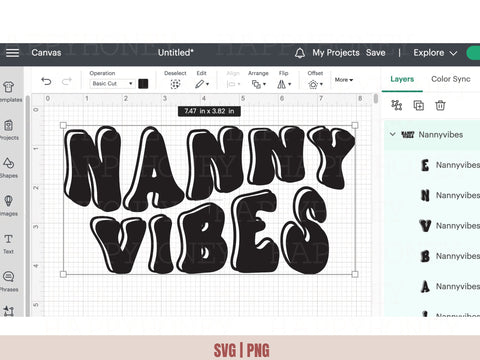
Task: Open the black color swatch
Action: coord(143,84)
